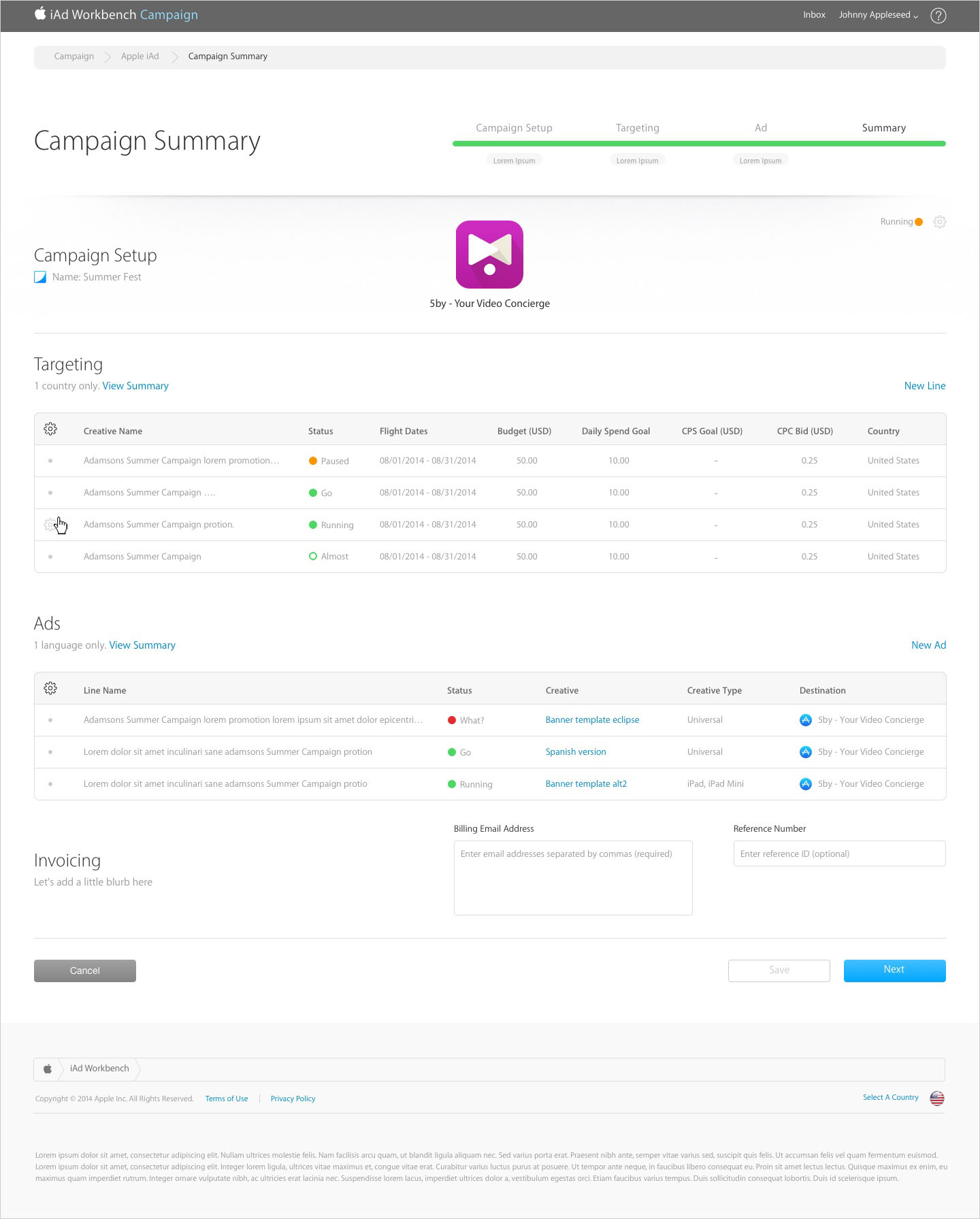
Task: Click the edit icon beside Name: Summer Fest
Action: pyautogui.click(x=40, y=277)
